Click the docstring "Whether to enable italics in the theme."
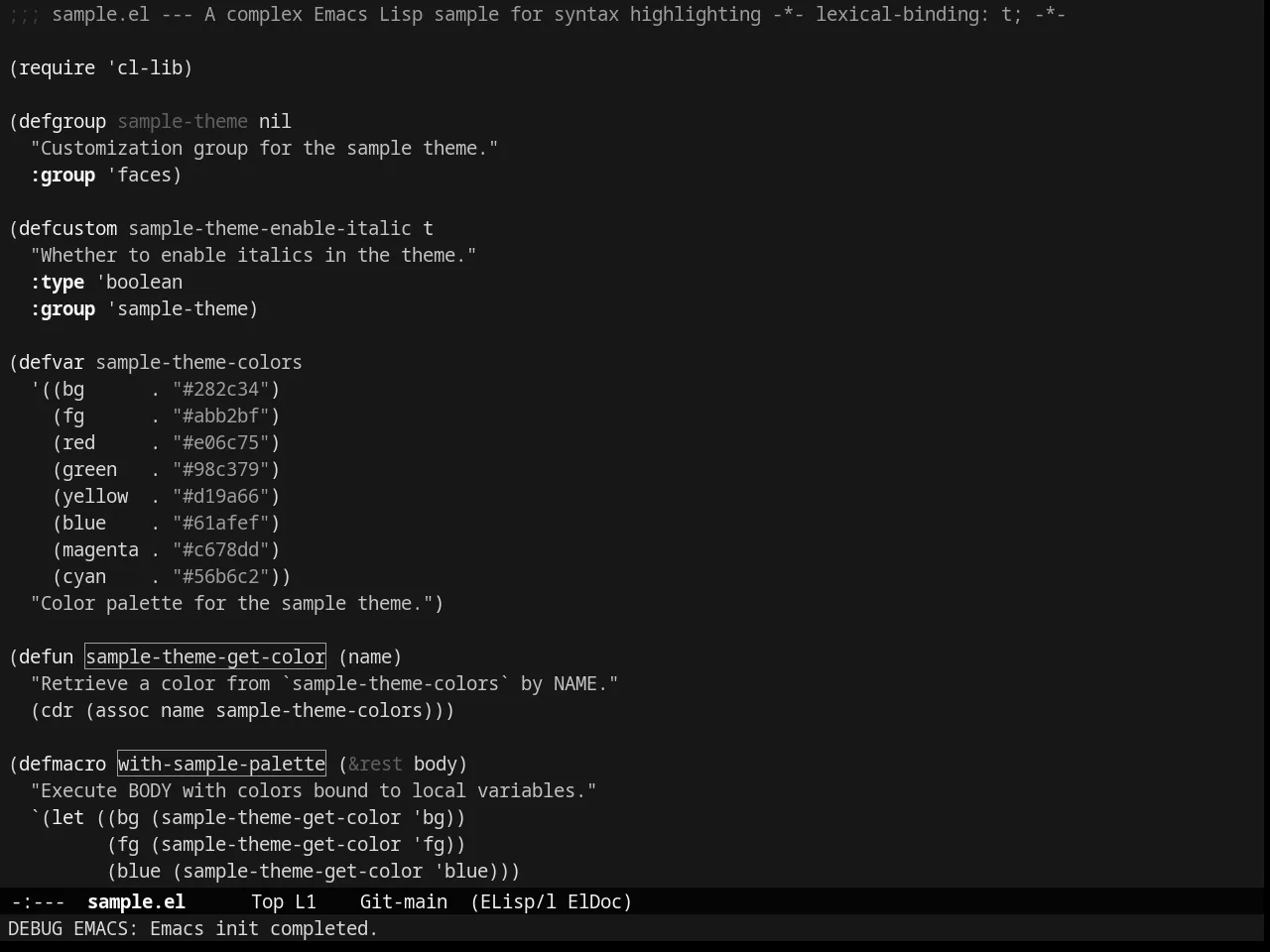 click(x=253, y=255)
